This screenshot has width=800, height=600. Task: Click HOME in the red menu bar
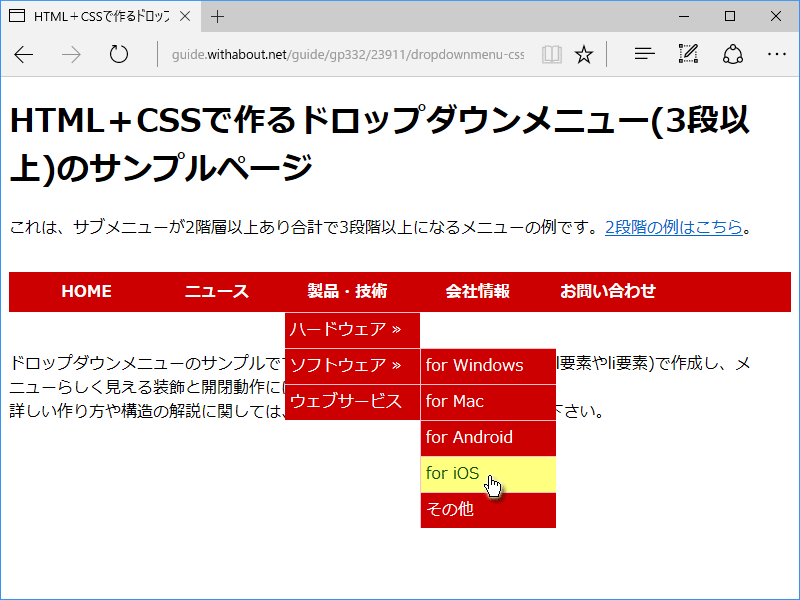(x=87, y=291)
